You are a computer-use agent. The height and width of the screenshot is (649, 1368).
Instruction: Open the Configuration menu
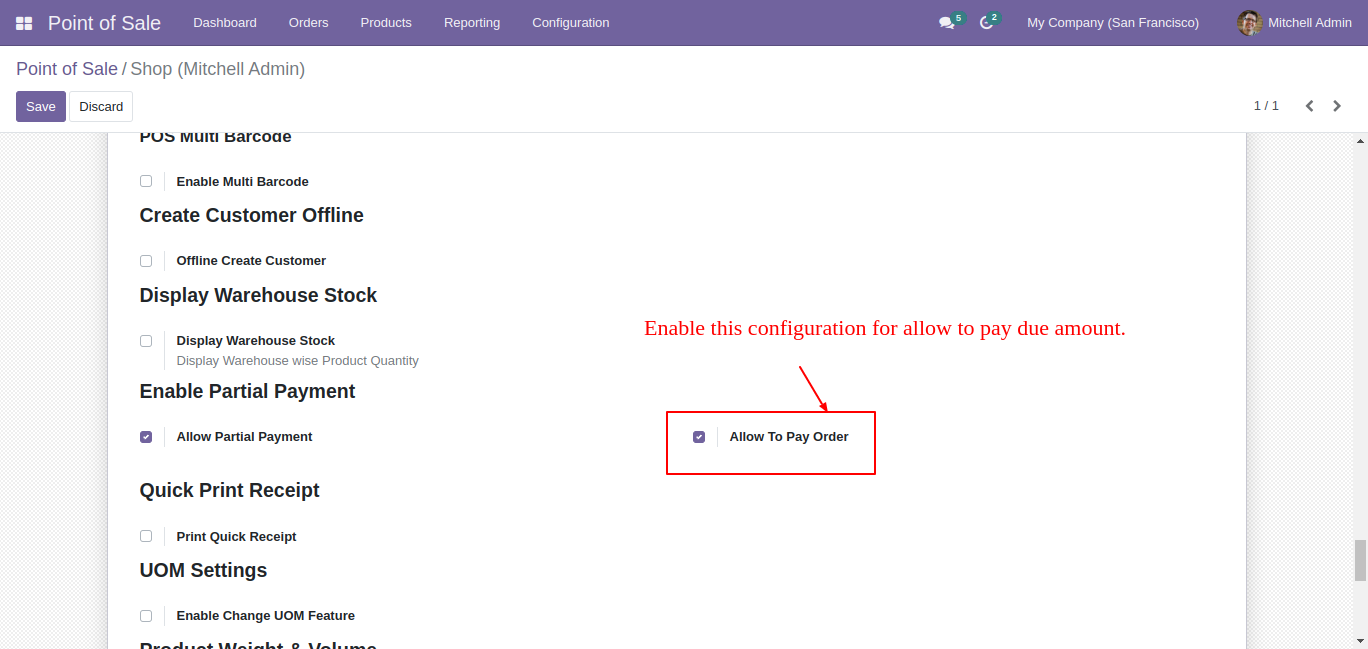point(571,23)
